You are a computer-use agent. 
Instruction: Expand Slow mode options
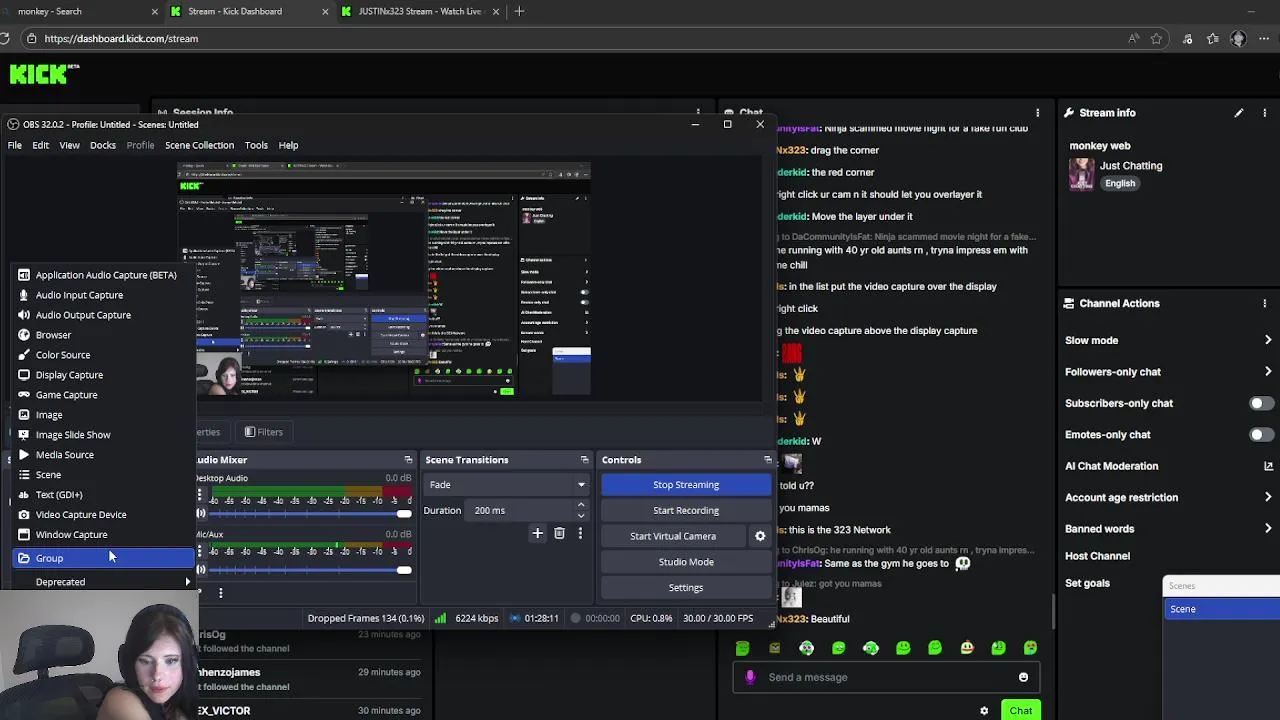[x=1268, y=340]
